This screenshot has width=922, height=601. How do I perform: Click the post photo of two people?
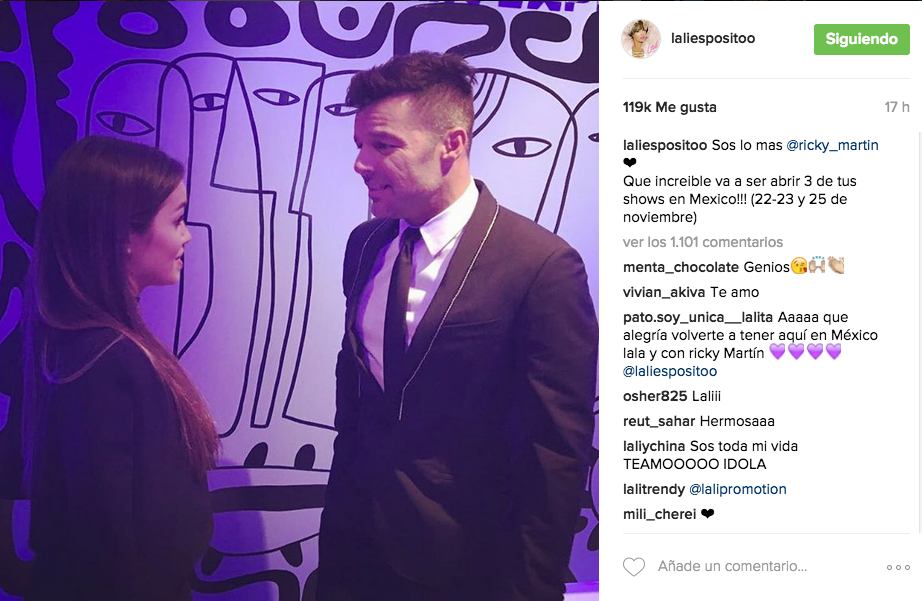click(299, 300)
